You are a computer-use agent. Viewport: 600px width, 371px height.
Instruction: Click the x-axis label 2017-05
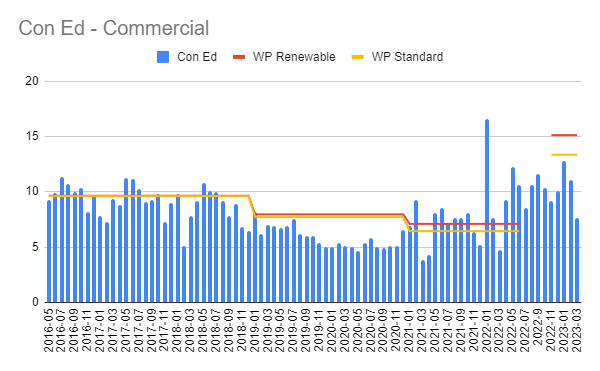click(x=126, y=330)
